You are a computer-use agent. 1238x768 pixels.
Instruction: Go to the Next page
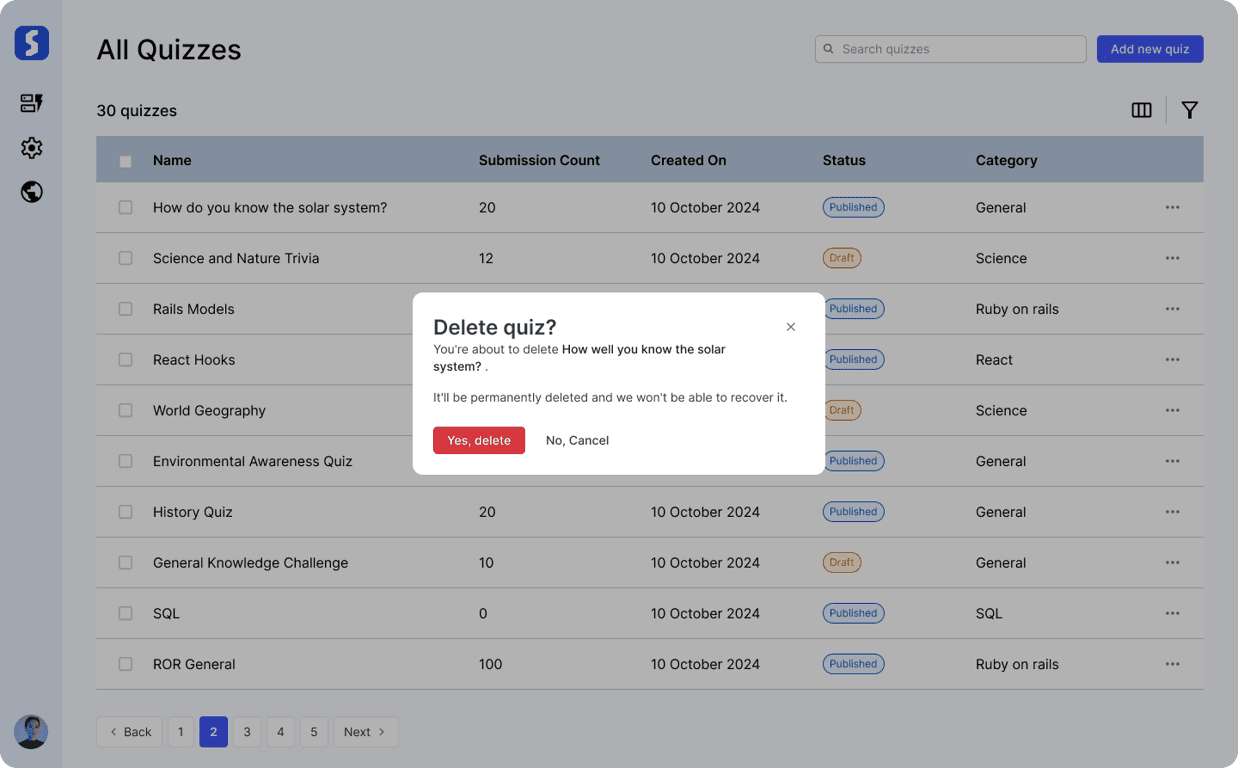(365, 732)
